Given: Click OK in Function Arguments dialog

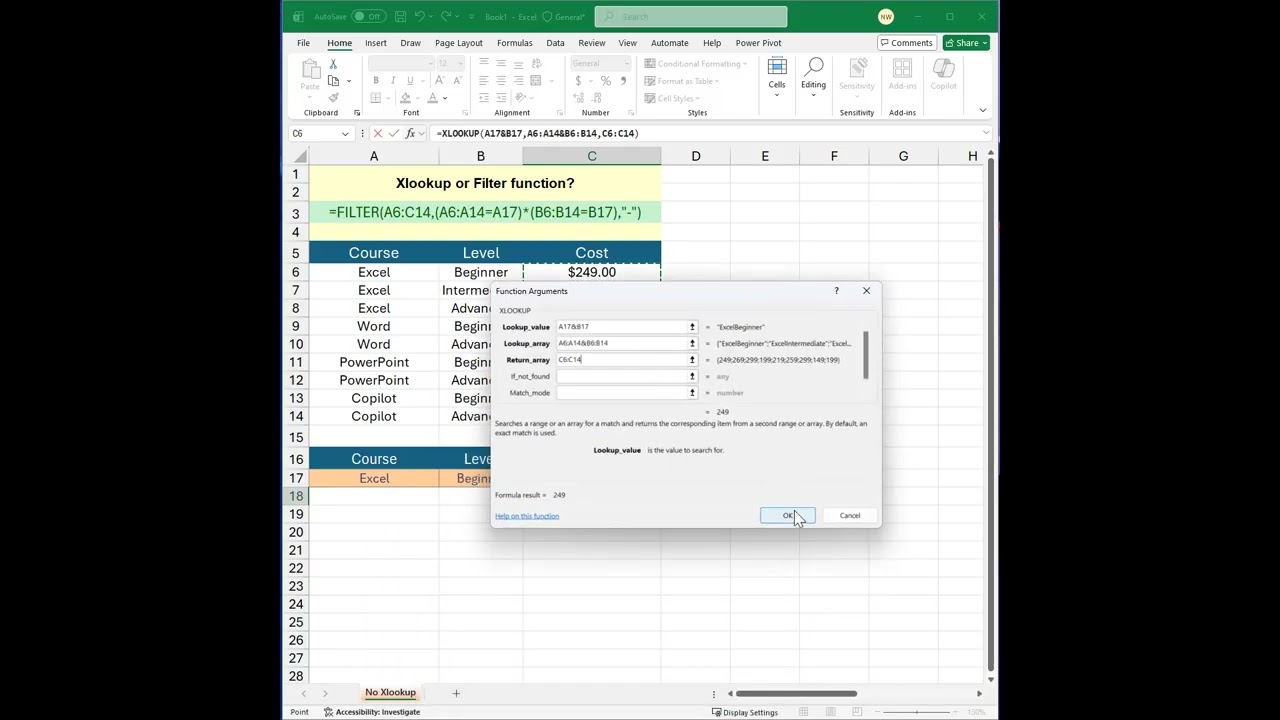Looking at the screenshot, I should (788, 516).
